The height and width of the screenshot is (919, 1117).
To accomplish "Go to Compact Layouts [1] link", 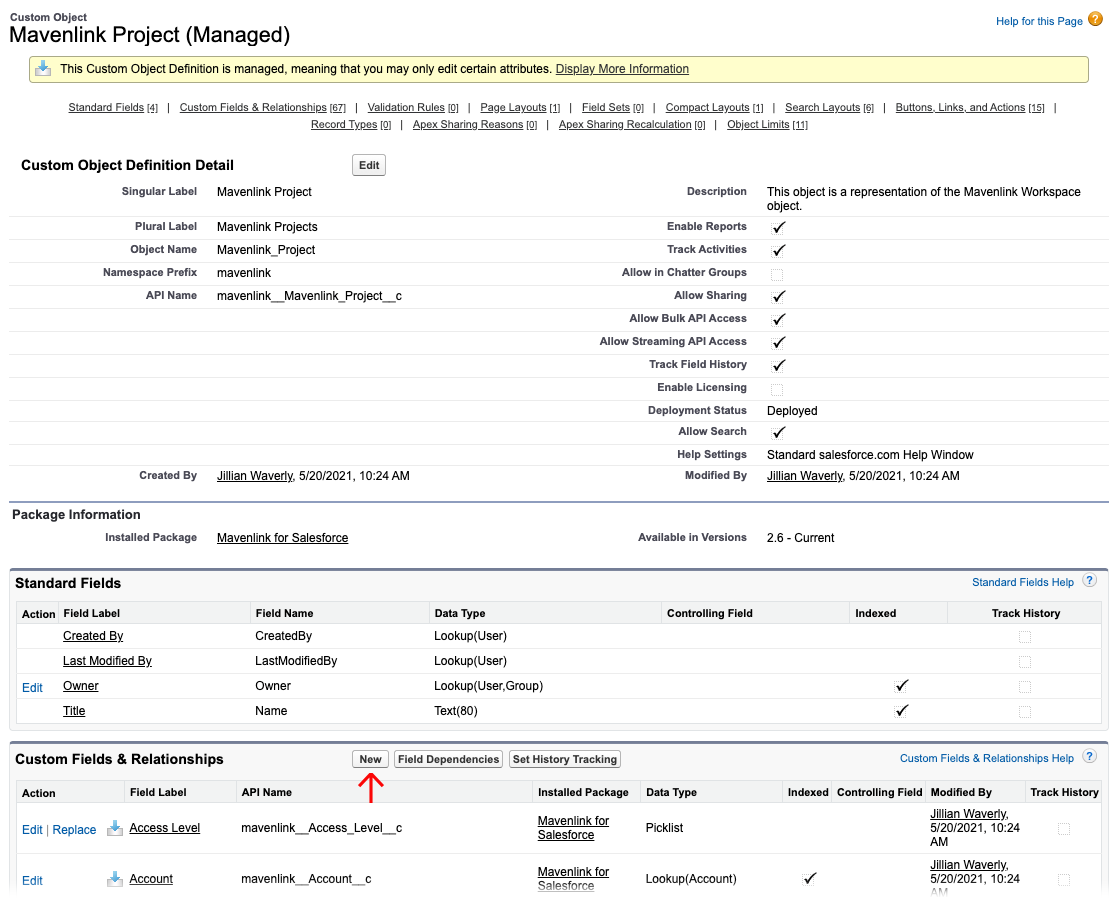I will coord(714,108).
